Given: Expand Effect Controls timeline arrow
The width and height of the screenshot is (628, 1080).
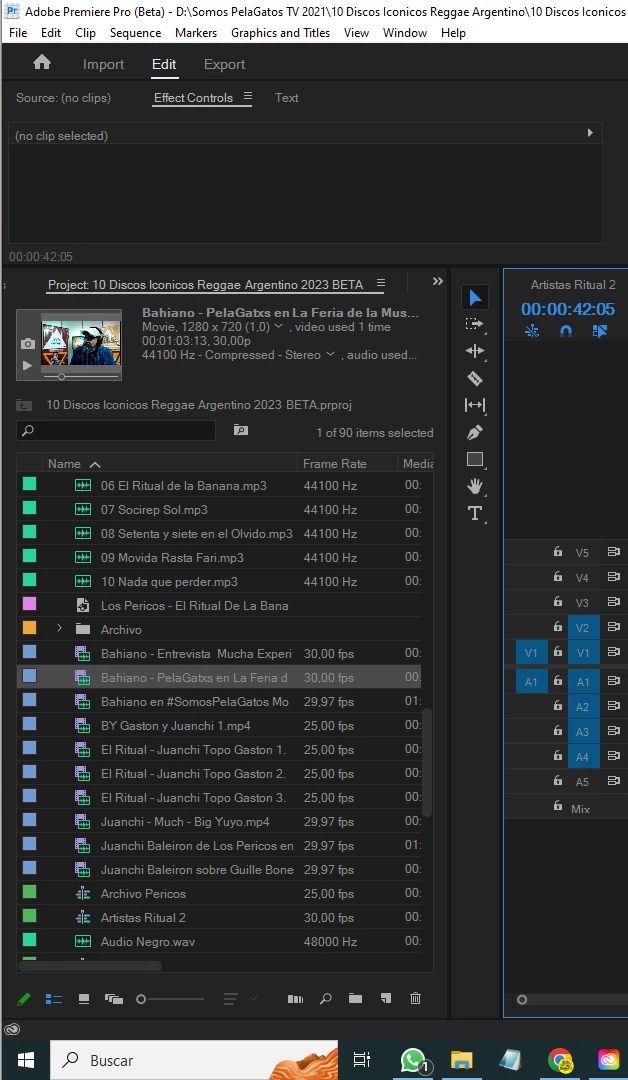Looking at the screenshot, I should pyautogui.click(x=589, y=133).
